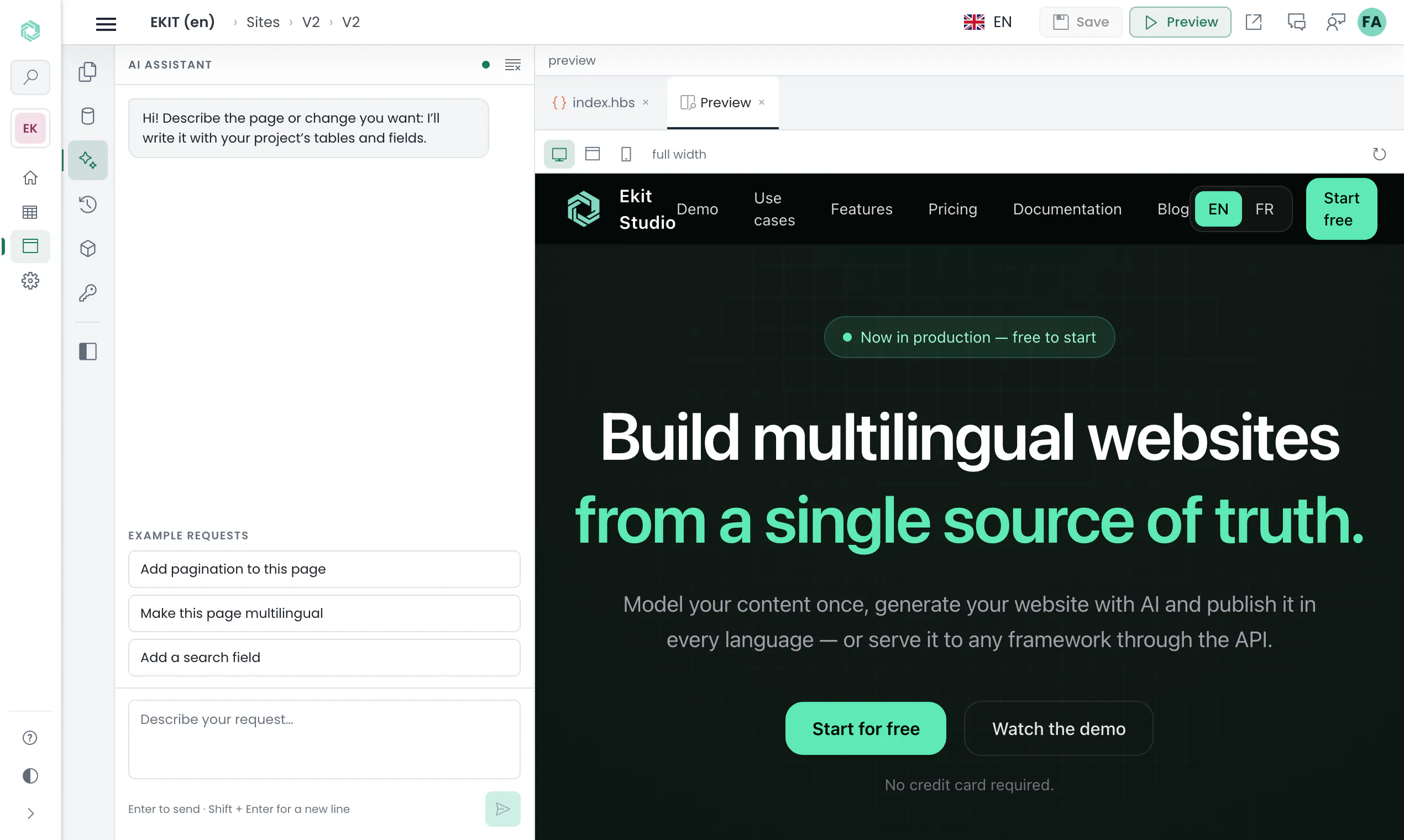
Task: Open the hamburger menu
Action: coord(106,23)
